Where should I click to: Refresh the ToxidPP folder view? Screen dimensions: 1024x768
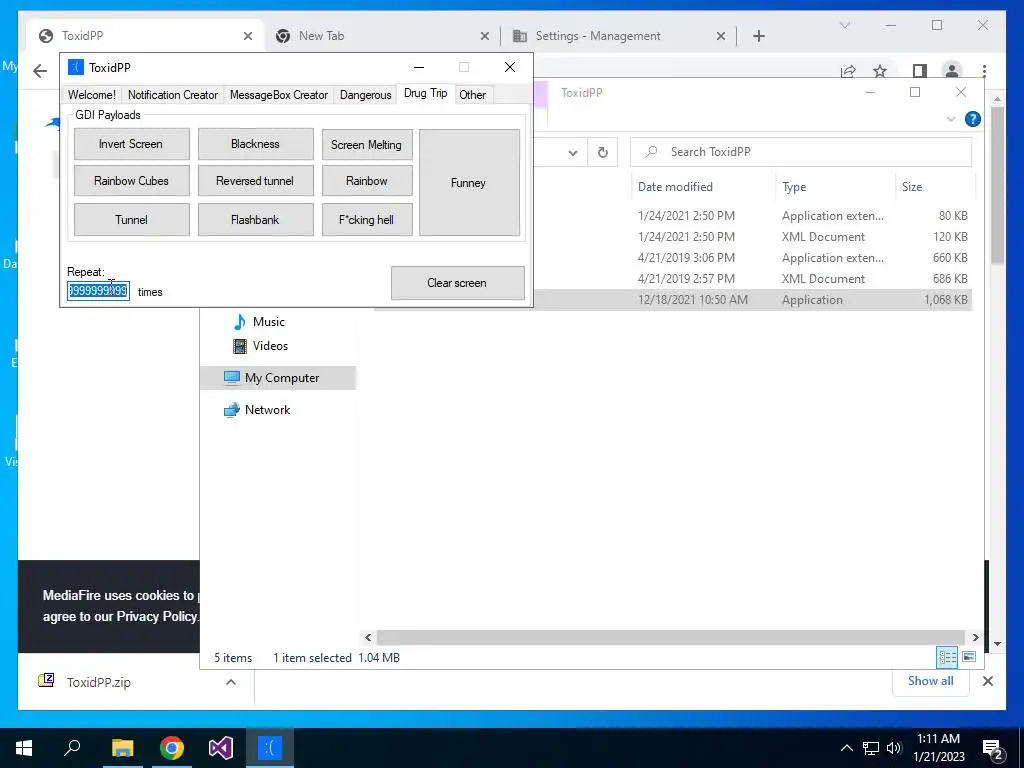tap(603, 153)
